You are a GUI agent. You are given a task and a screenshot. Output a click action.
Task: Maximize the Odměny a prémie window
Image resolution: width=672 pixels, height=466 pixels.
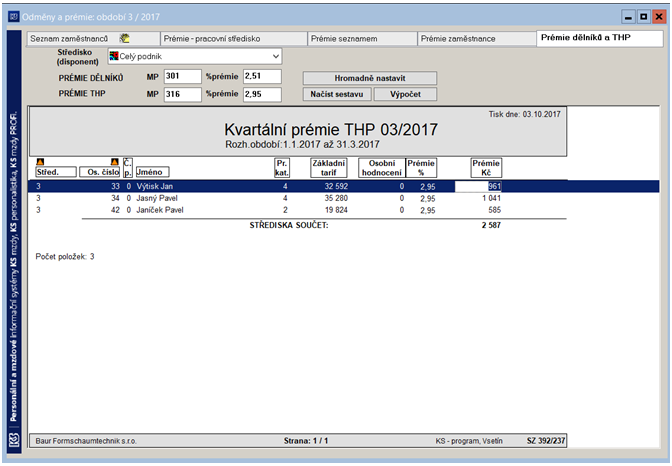click(643, 17)
